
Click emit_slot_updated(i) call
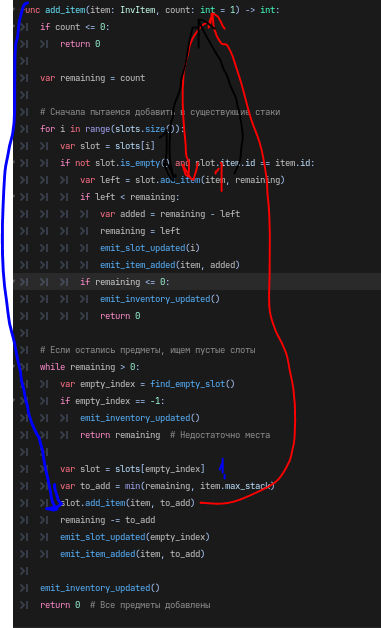click(150, 248)
